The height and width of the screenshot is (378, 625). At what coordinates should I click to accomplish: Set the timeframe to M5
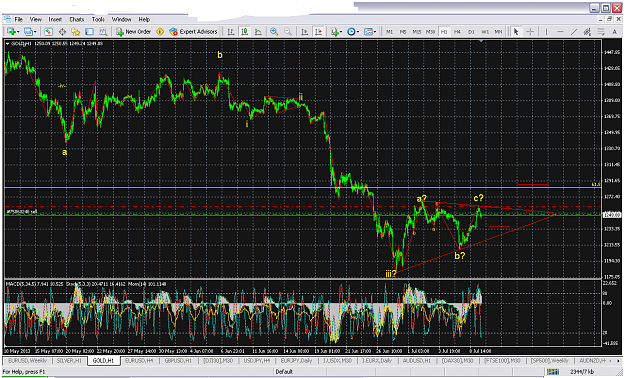click(403, 32)
